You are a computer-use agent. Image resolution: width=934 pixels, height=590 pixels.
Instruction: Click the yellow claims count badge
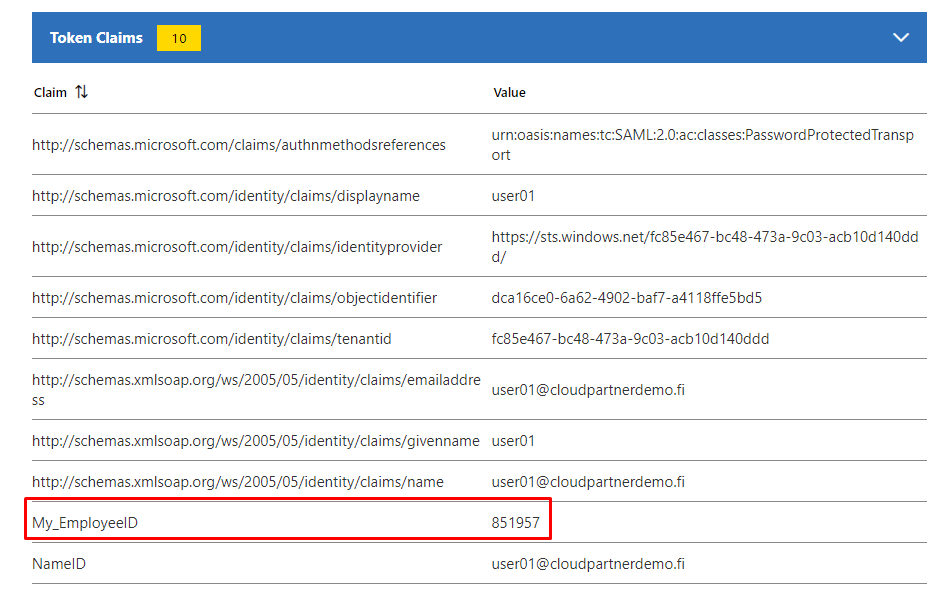point(179,38)
